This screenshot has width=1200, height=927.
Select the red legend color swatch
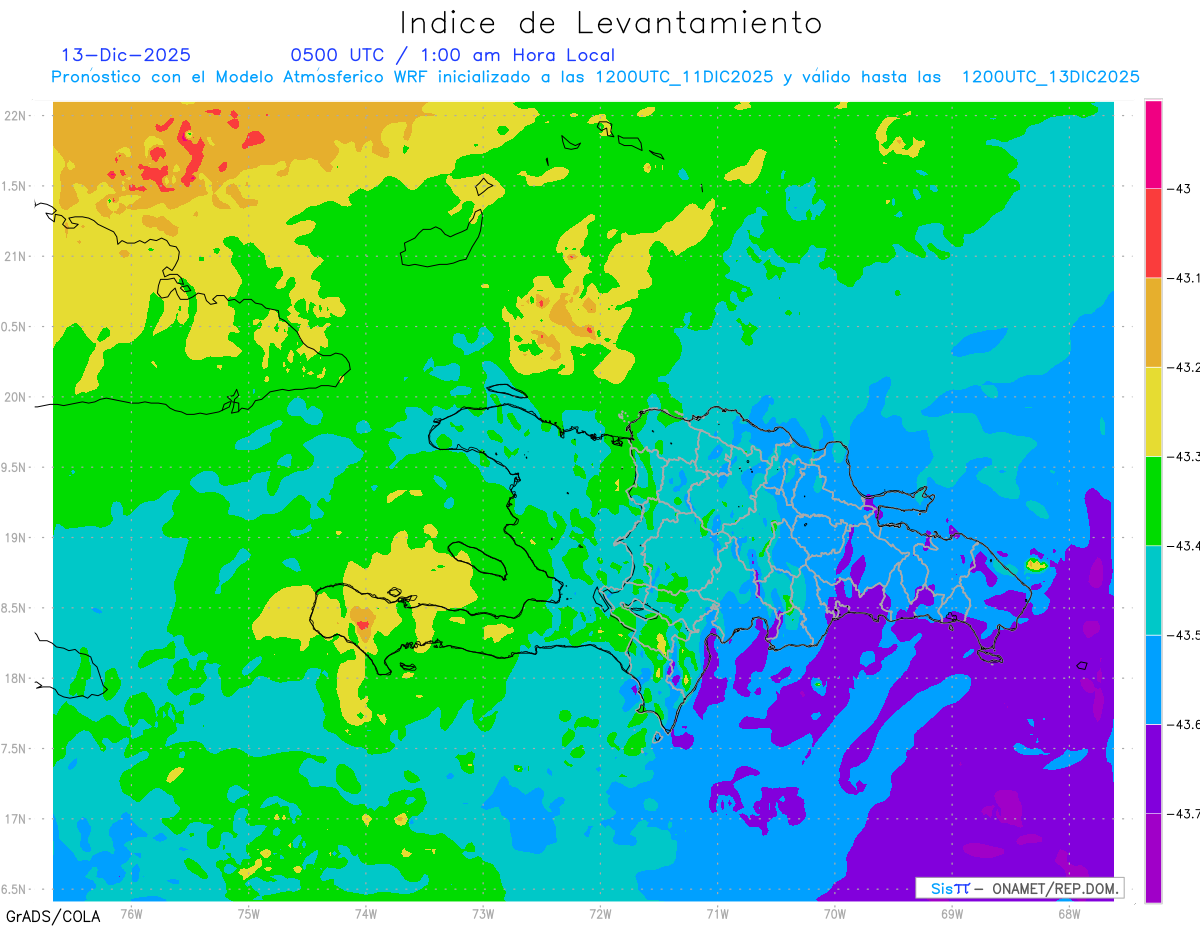[1153, 233]
